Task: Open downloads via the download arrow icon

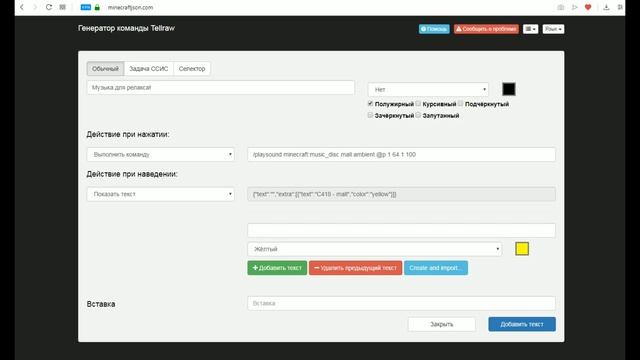Action: pyautogui.click(x=606, y=7)
